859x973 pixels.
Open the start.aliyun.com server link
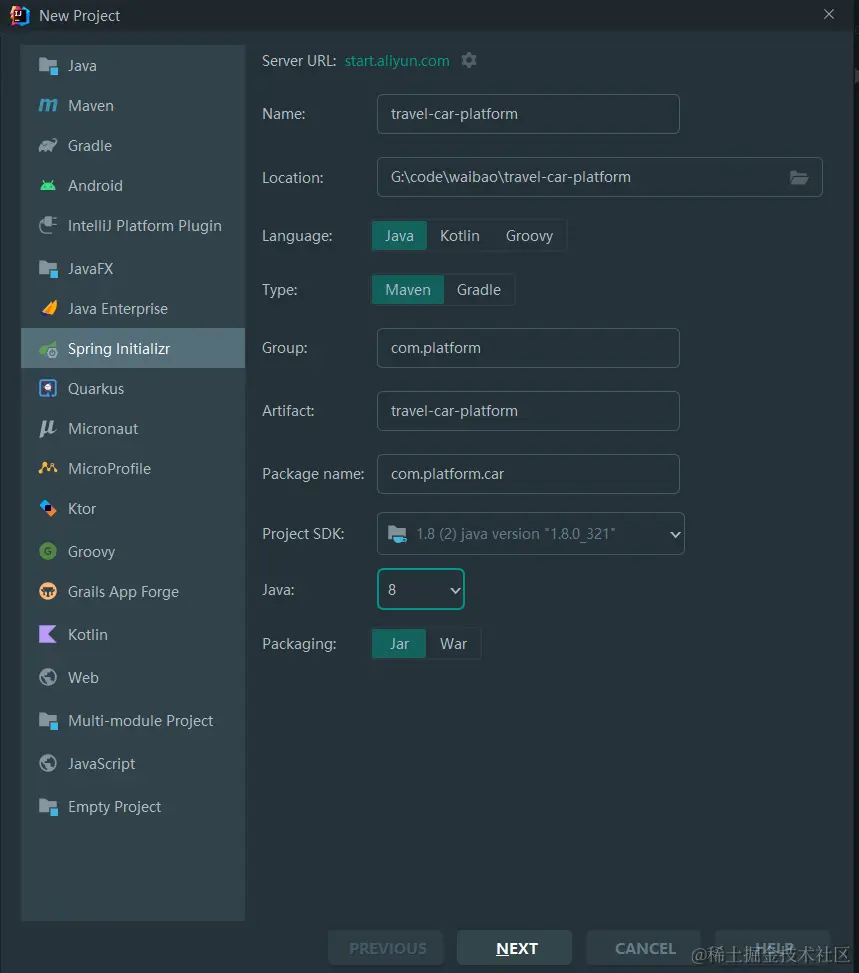tap(397, 61)
